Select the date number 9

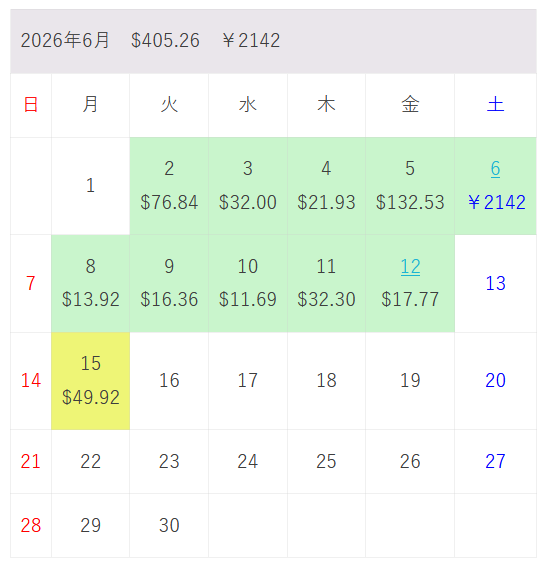(169, 266)
